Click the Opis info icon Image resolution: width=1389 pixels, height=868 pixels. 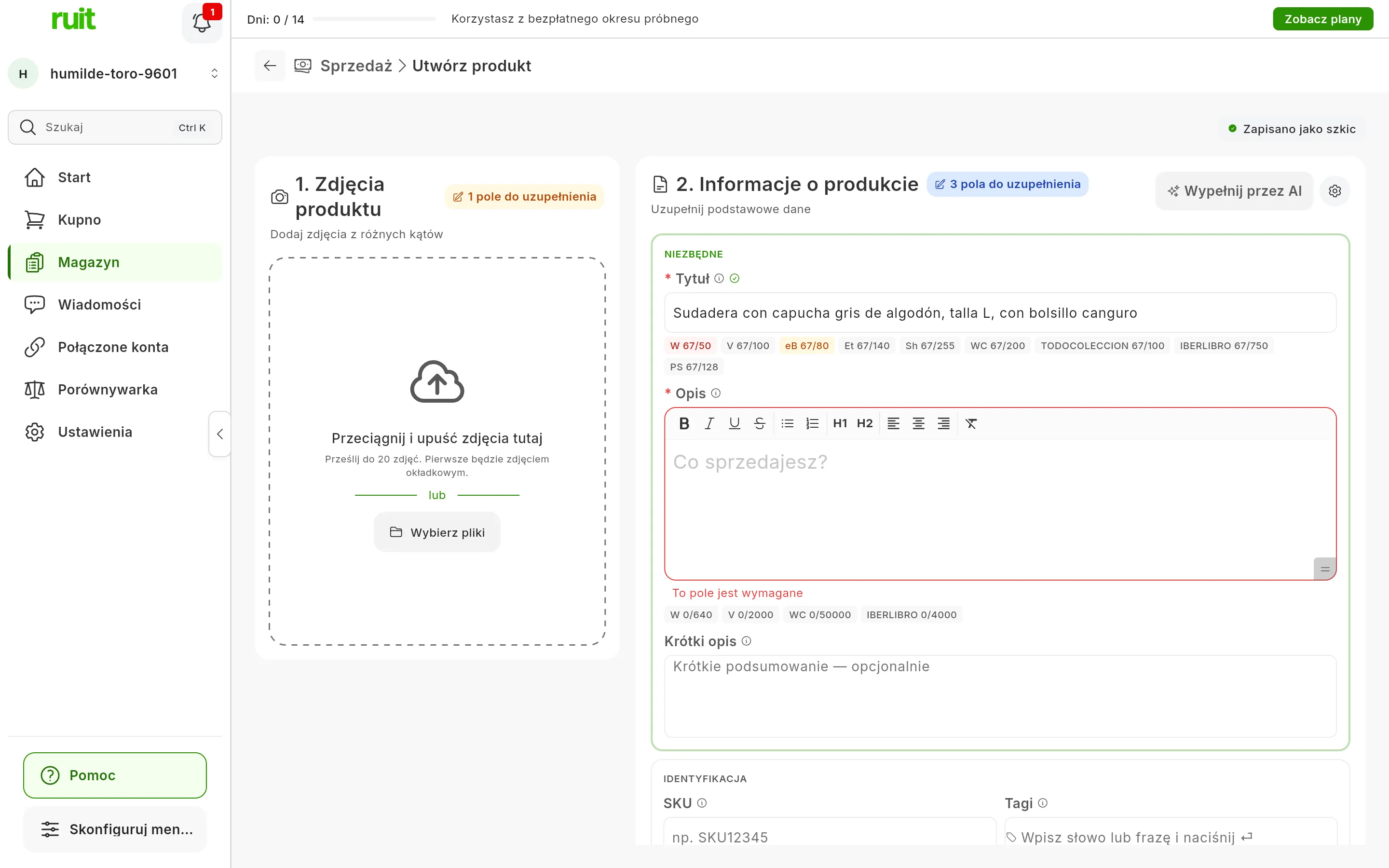716,393
